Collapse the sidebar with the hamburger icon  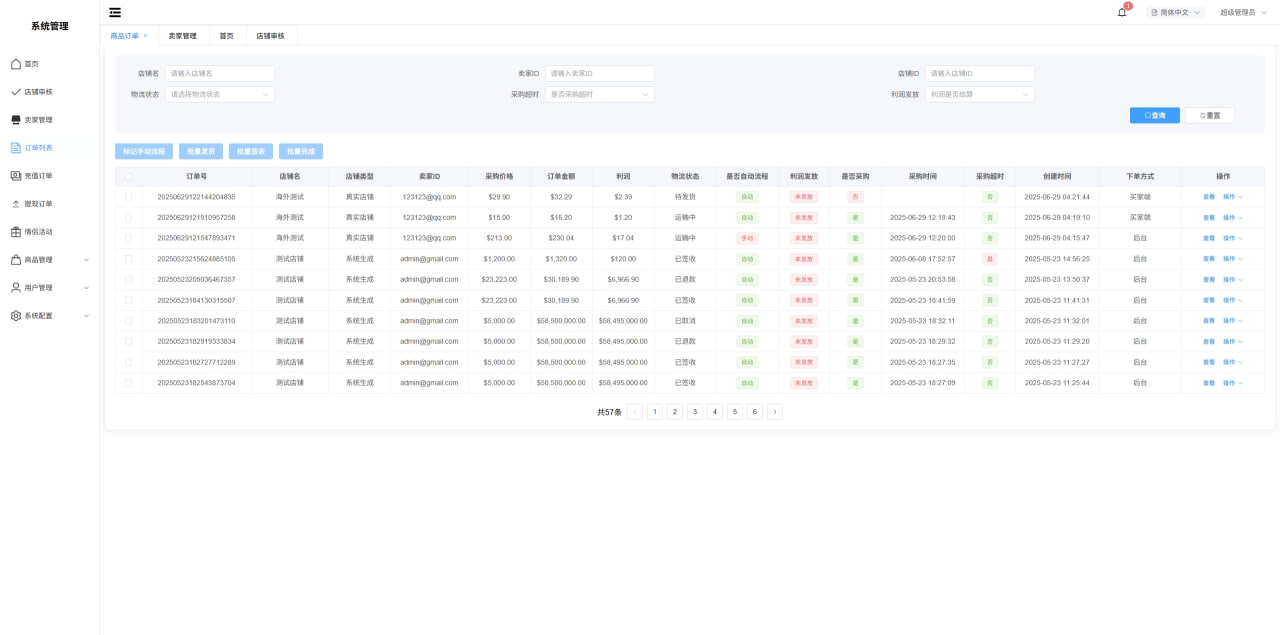[x=115, y=12]
